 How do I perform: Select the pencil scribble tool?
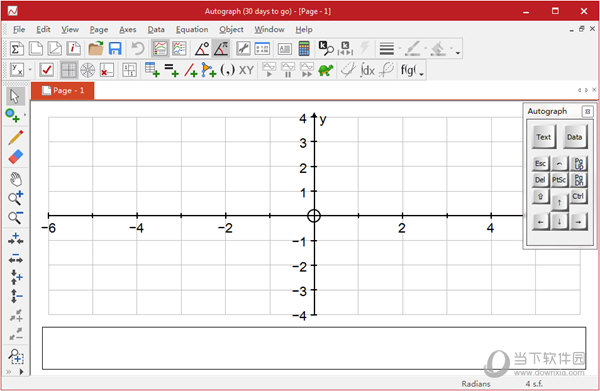point(16,137)
